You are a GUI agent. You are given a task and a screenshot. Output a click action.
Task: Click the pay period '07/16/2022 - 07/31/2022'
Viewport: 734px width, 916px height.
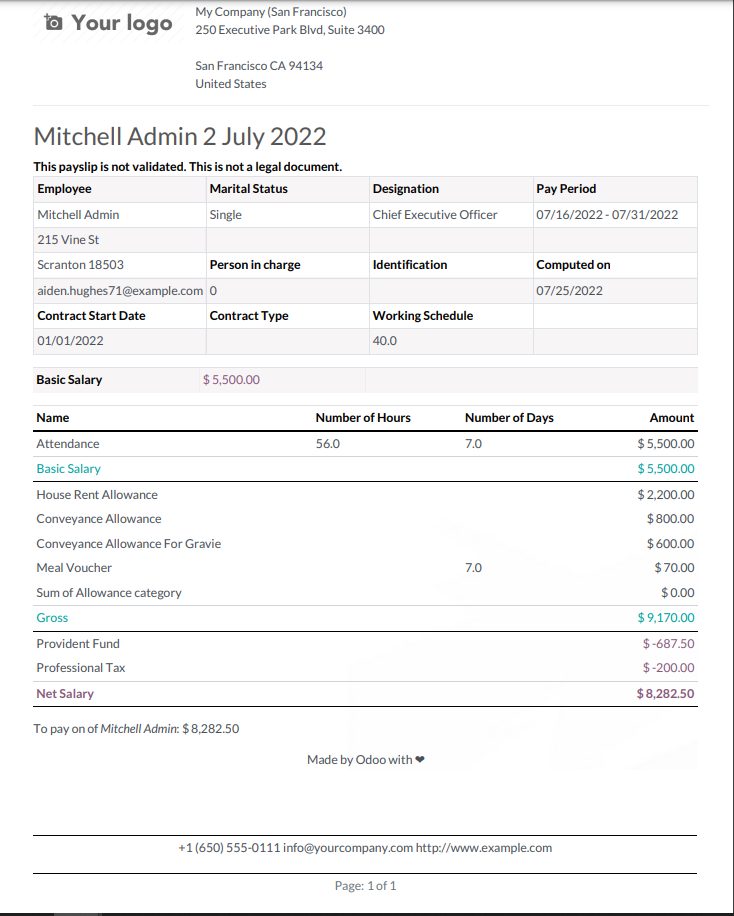tap(607, 215)
